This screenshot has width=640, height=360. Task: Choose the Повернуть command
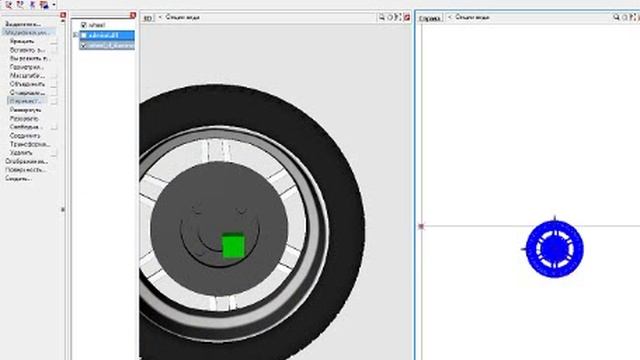(x=25, y=110)
